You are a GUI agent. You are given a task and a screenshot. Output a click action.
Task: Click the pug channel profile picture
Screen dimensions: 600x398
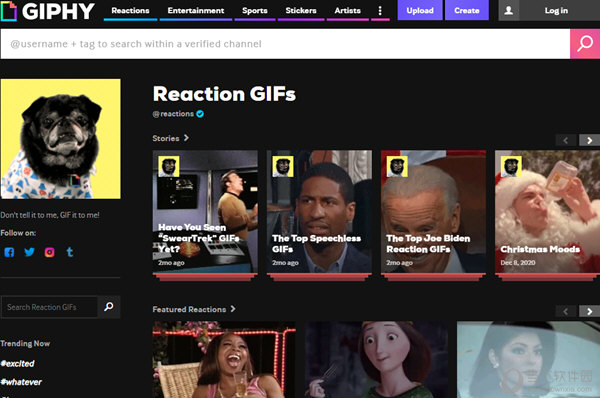60,139
